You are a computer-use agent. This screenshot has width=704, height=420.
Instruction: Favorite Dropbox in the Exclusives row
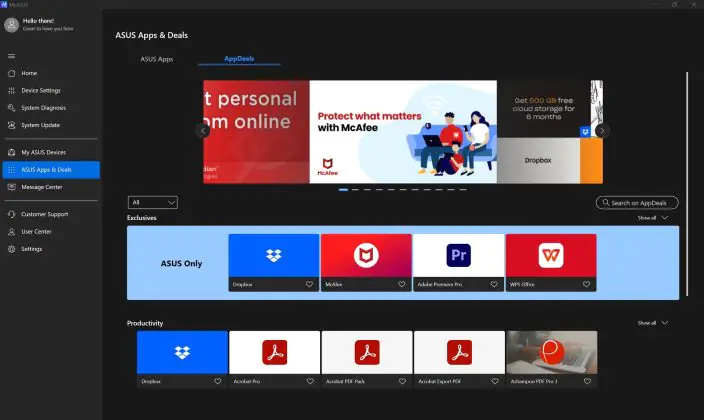[309, 284]
